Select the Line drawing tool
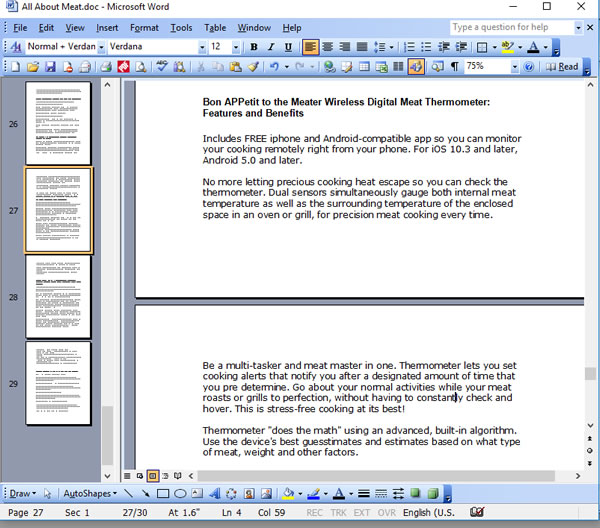This screenshot has width=600, height=528. [x=129, y=494]
